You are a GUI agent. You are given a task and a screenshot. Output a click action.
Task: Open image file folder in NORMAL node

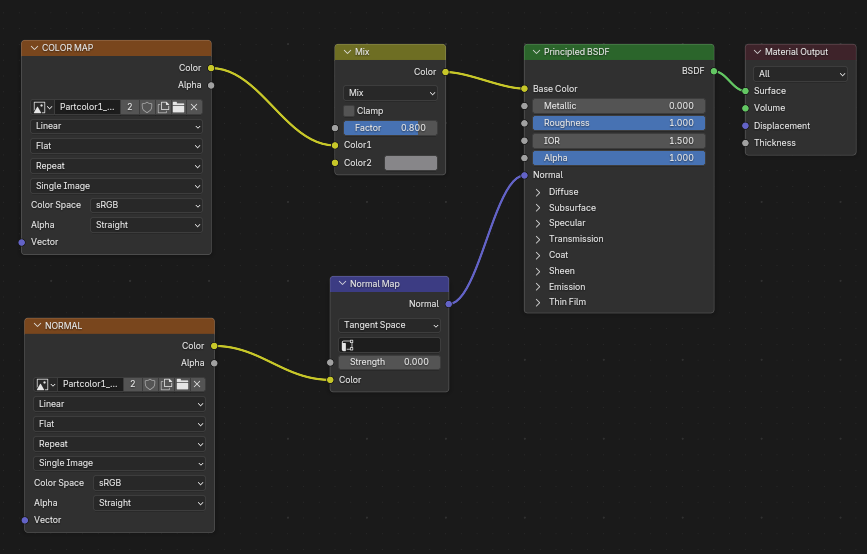(x=181, y=385)
